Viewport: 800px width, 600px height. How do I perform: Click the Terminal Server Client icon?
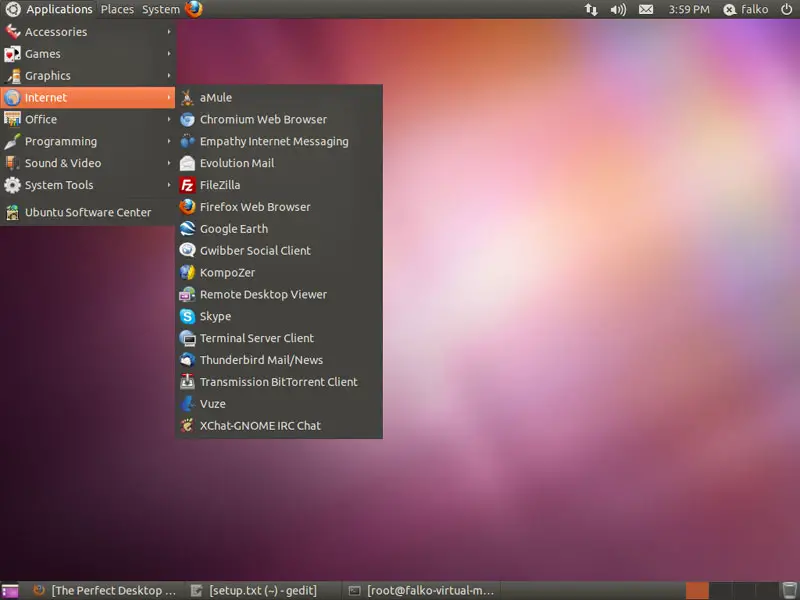tap(187, 338)
